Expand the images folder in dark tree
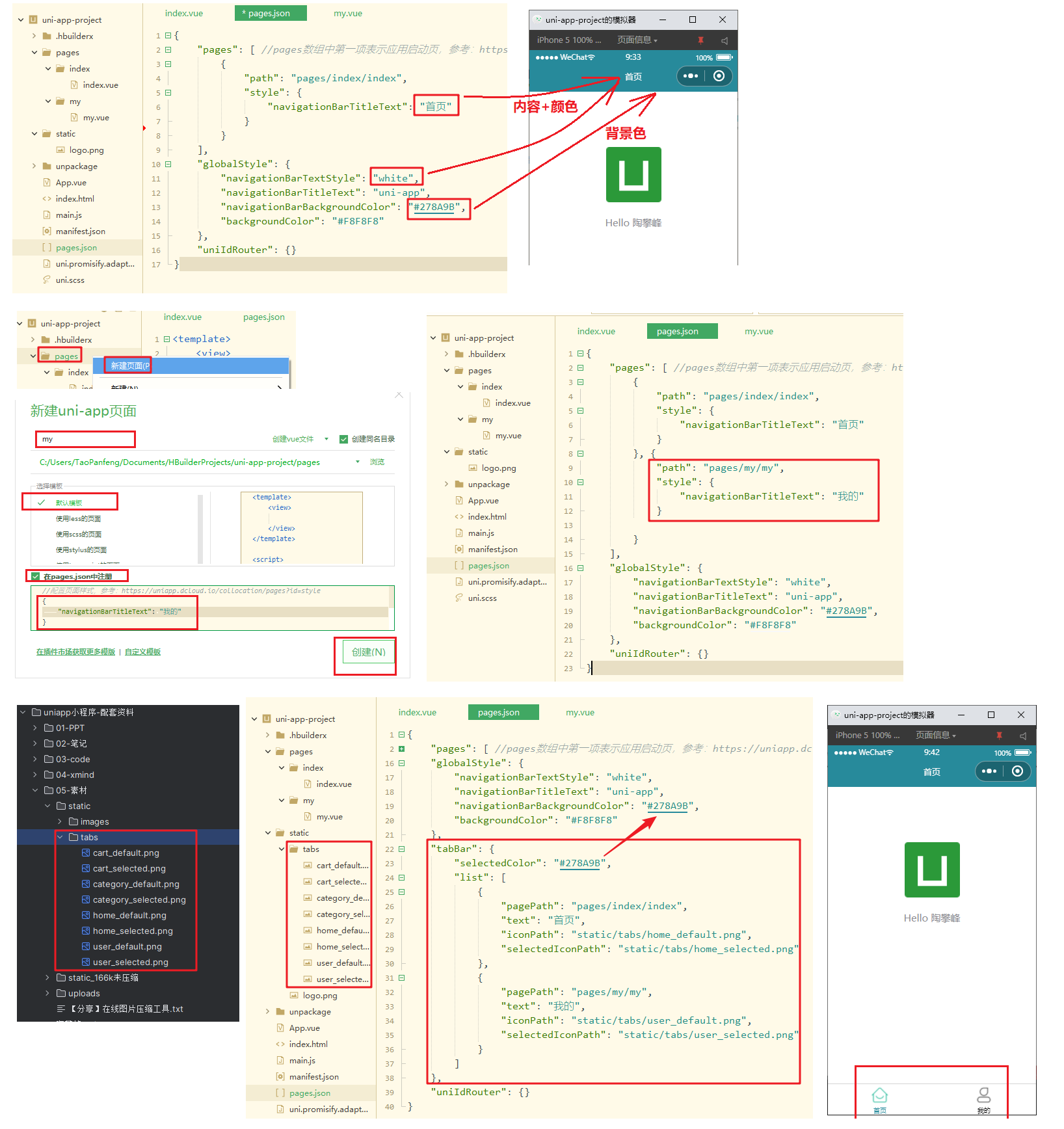This screenshot has width=1064, height=1129. 60,821
